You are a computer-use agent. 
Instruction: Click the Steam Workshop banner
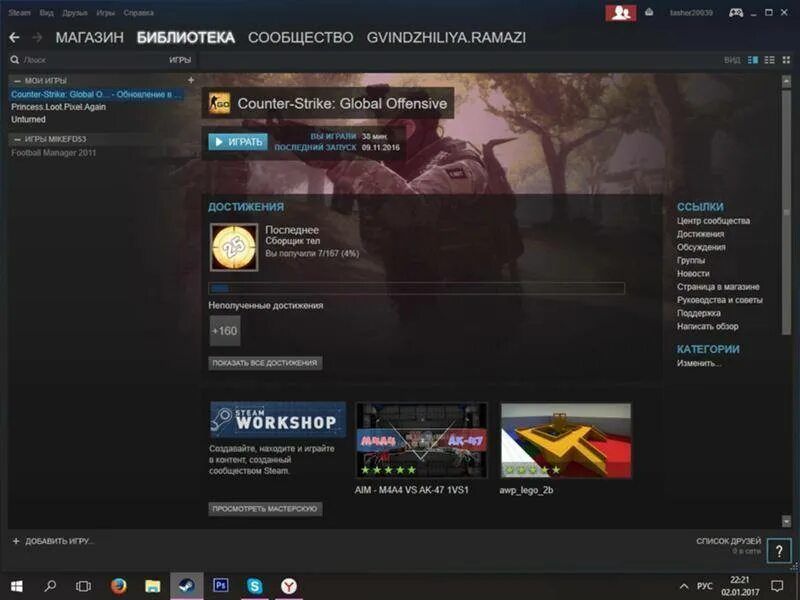[278, 419]
